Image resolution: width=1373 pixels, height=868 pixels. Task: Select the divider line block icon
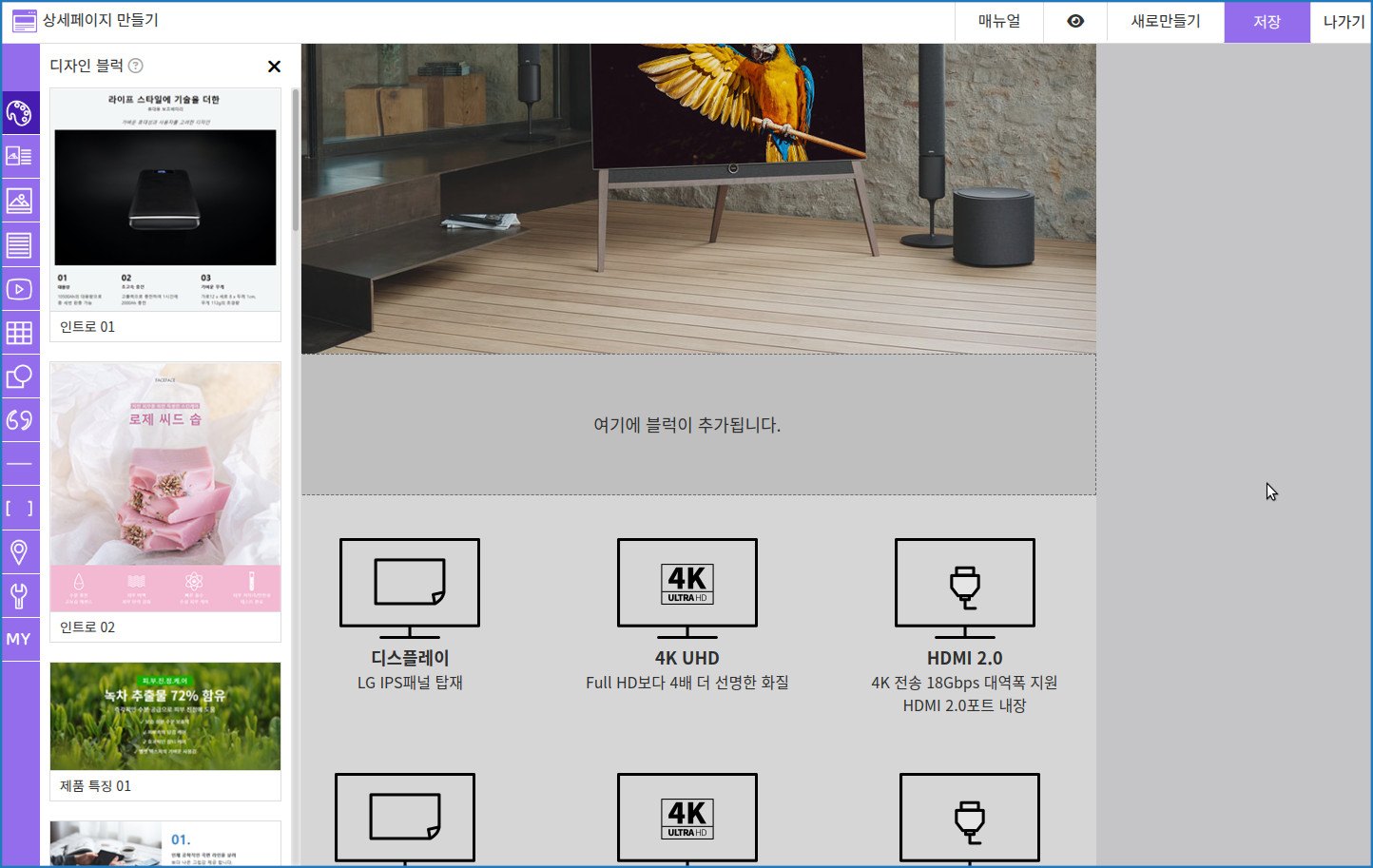click(20, 464)
